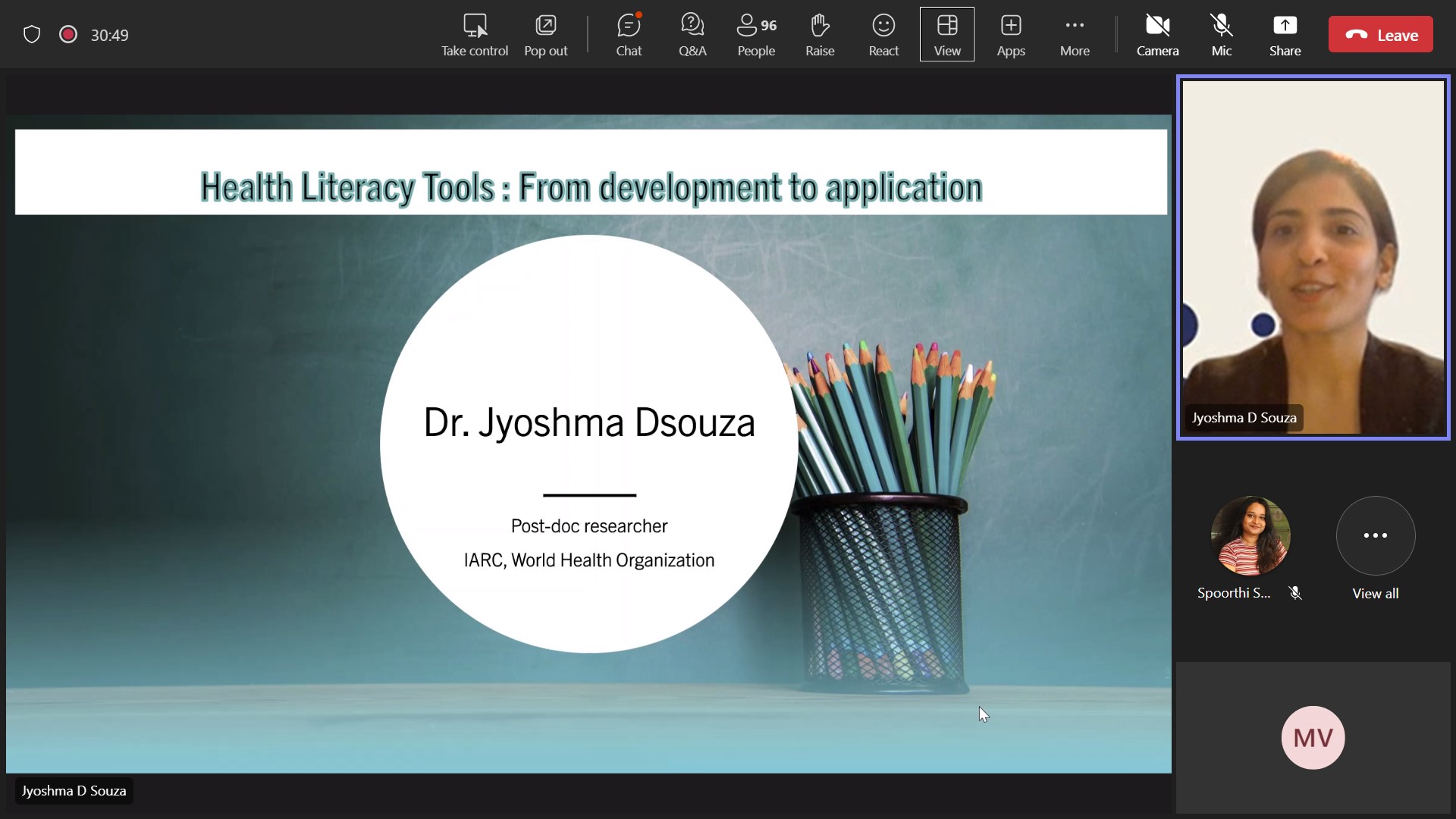Click the shield security icon
1456x819 pixels.
click(32, 35)
